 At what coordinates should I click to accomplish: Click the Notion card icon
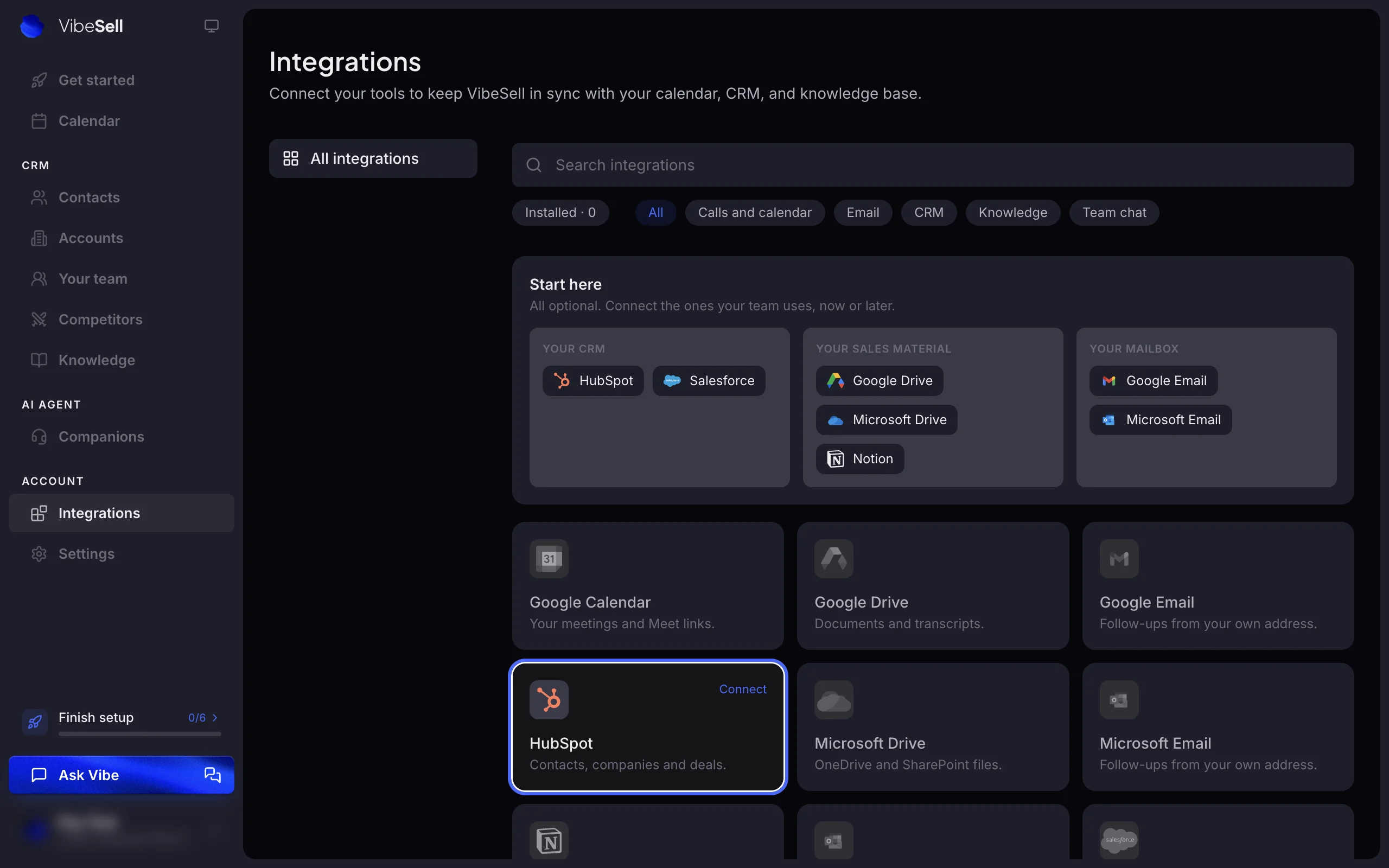[x=549, y=841]
